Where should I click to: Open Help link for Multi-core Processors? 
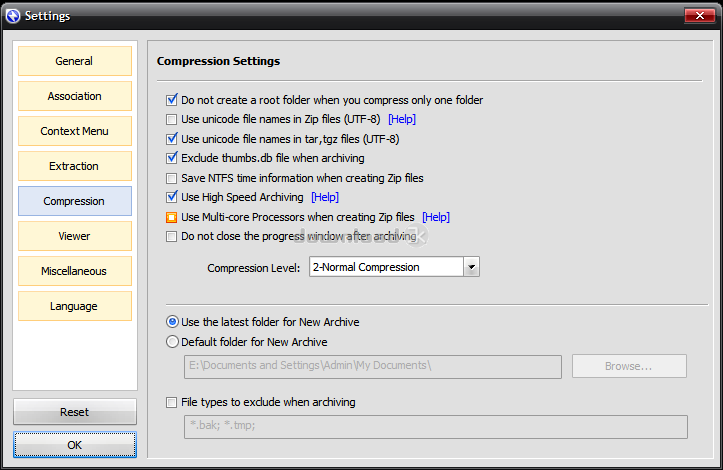click(x=436, y=217)
